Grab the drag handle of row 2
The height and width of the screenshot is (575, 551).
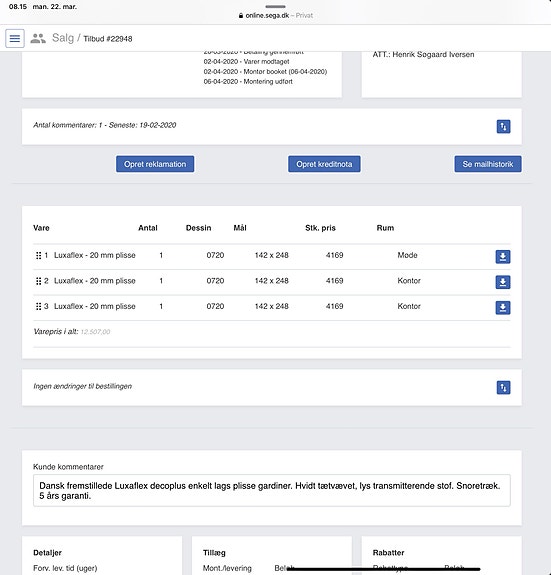click(x=38, y=281)
